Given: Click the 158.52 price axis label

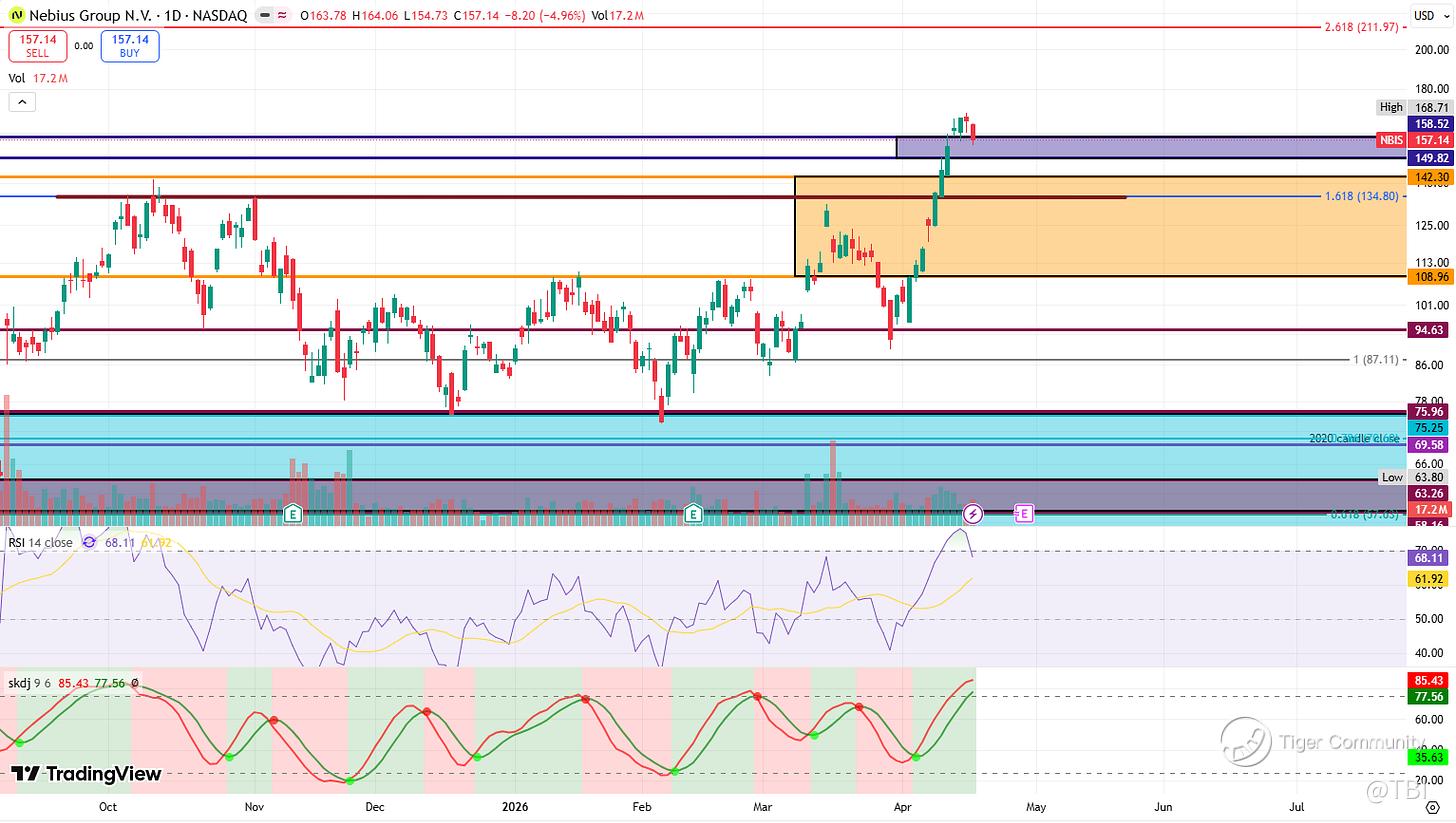Looking at the screenshot, I should (1430, 124).
